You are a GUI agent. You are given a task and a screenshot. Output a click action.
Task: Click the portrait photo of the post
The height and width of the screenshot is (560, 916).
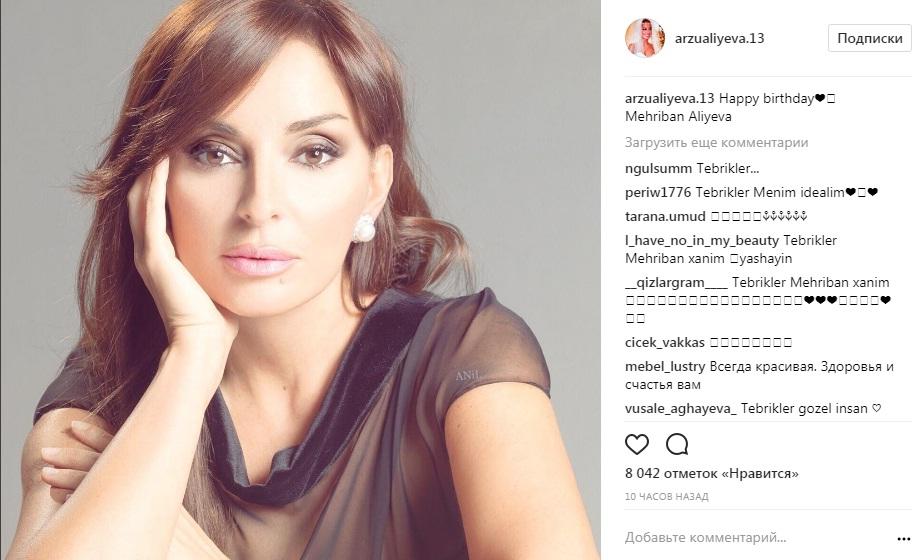click(300, 280)
